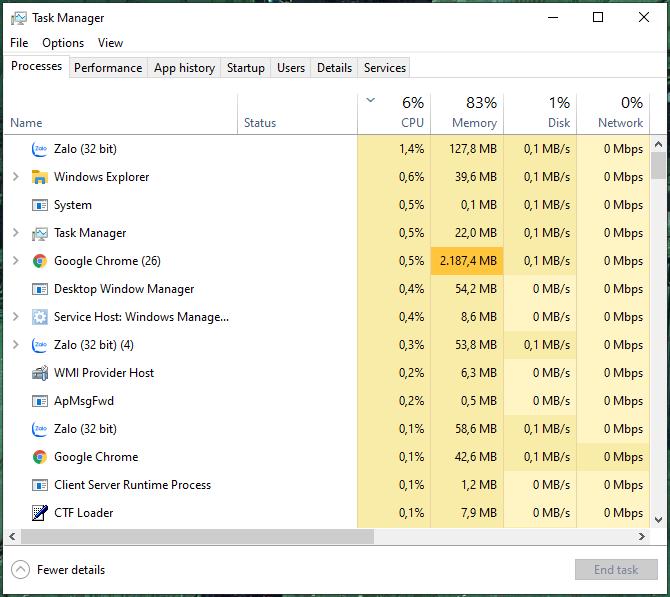Sort by the Memory column header
Viewport: 670px width, 597px height.
point(467,114)
